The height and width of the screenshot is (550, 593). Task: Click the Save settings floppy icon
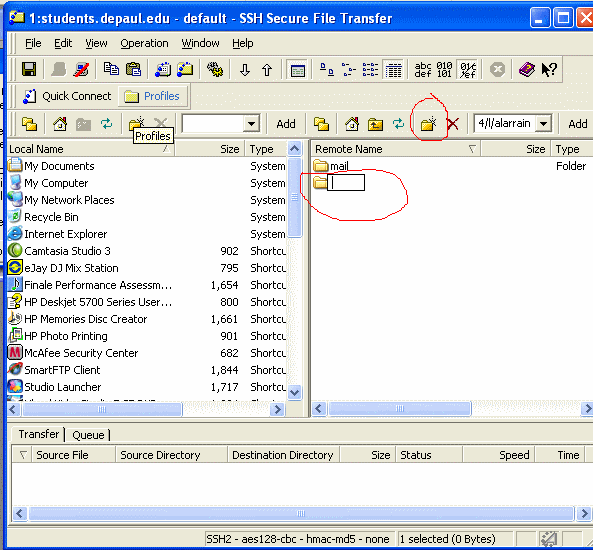(x=29, y=70)
